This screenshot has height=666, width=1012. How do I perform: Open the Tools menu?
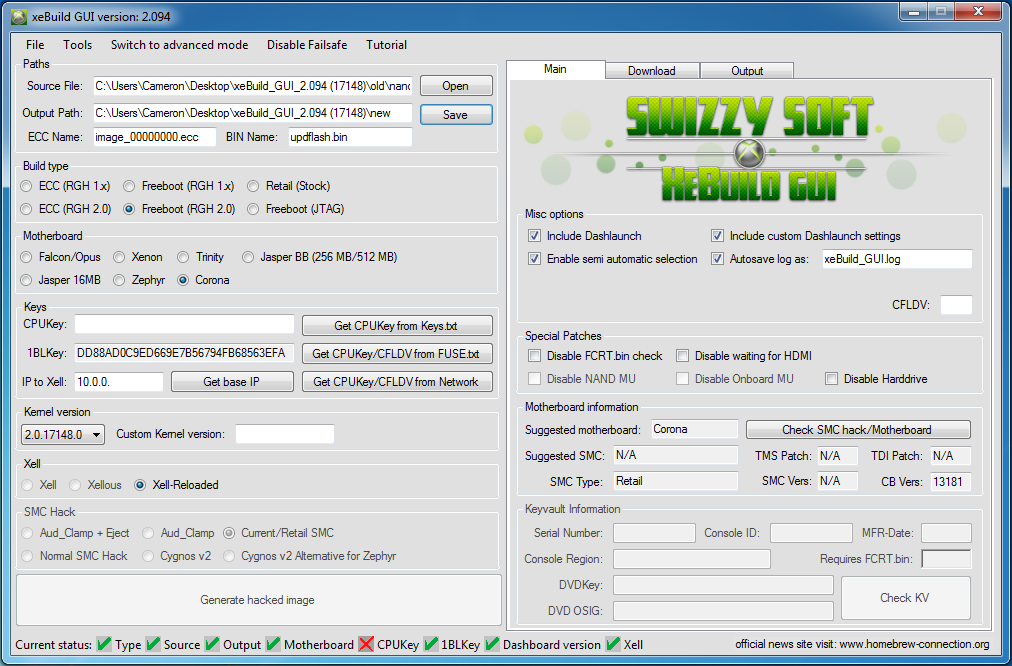pyautogui.click(x=77, y=45)
